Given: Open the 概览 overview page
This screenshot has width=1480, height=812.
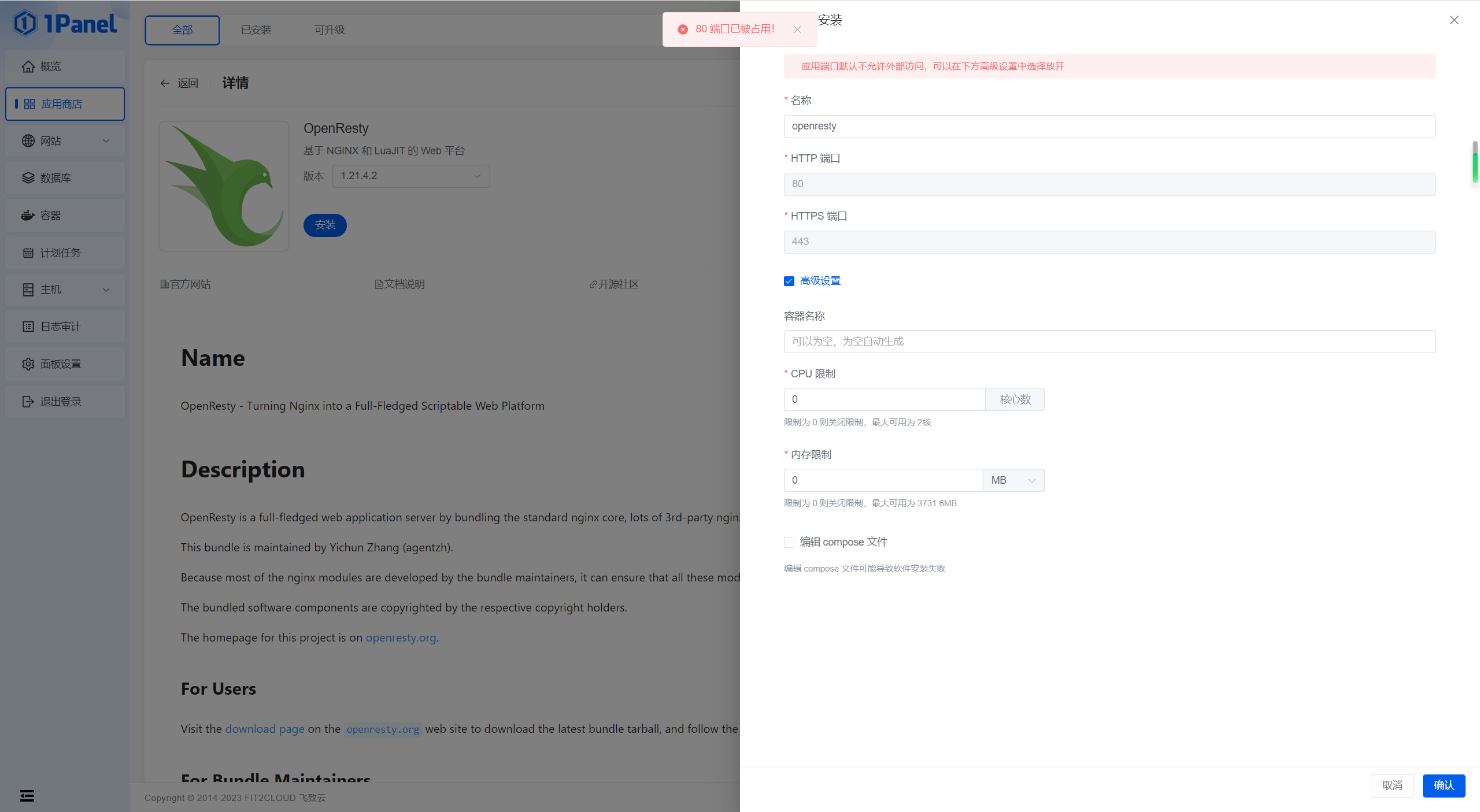Looking at the screenshot, I should [50, 66].
